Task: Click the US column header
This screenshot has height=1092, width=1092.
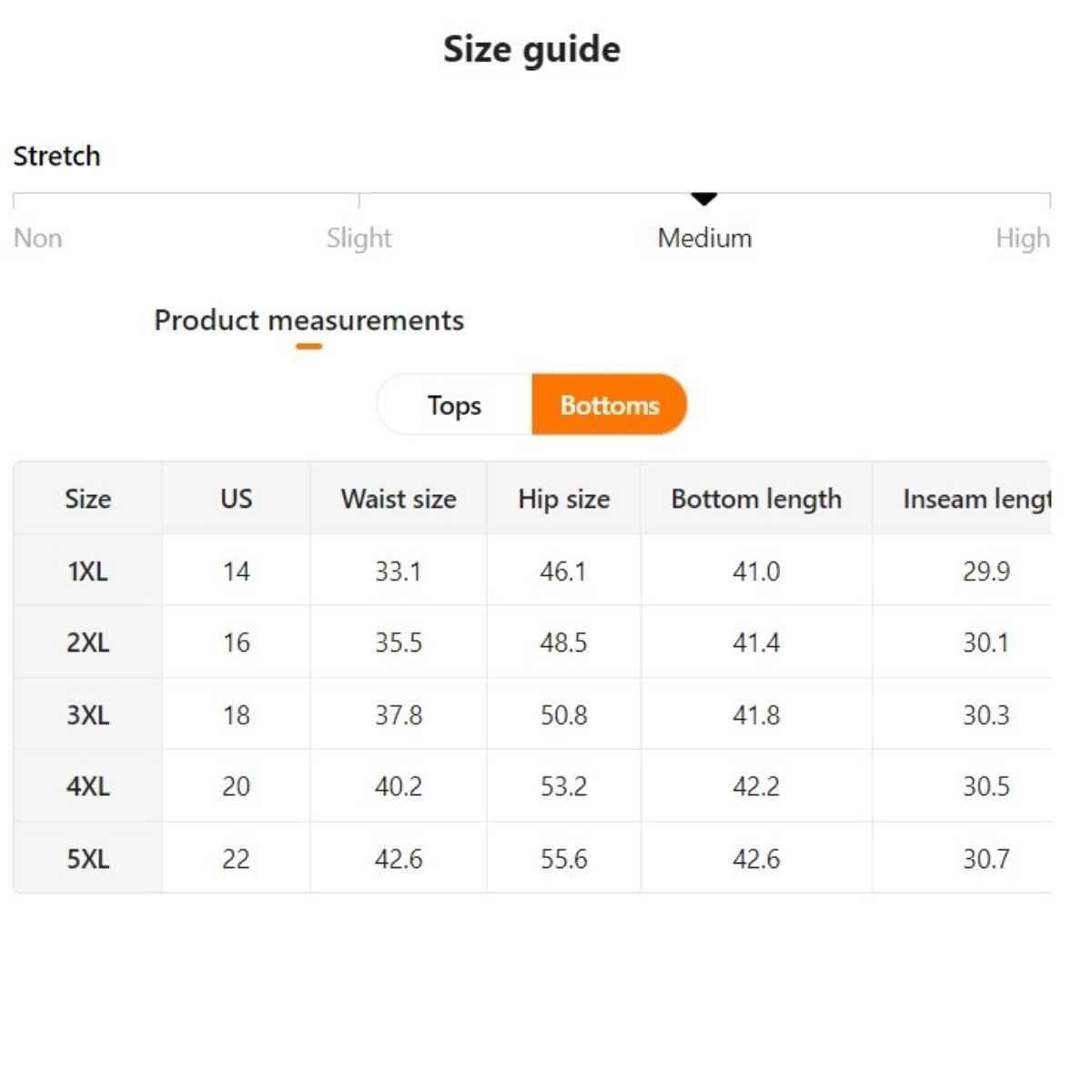Action: (236, 499)
